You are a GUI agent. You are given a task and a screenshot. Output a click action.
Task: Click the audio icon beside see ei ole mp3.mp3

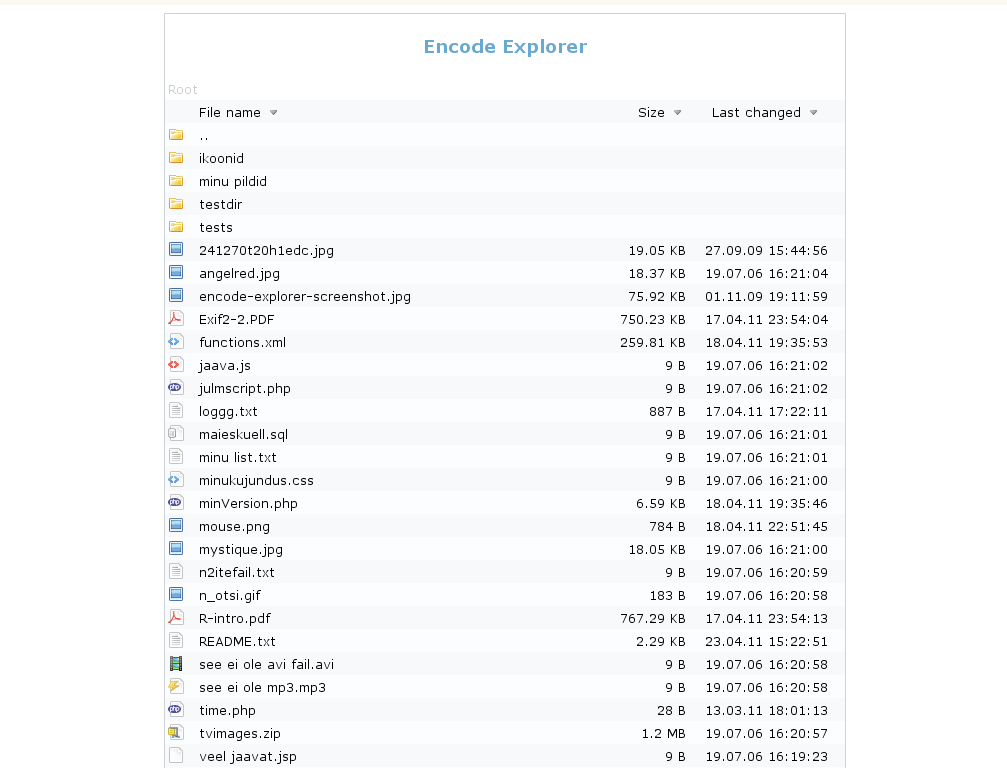point(176,687)
